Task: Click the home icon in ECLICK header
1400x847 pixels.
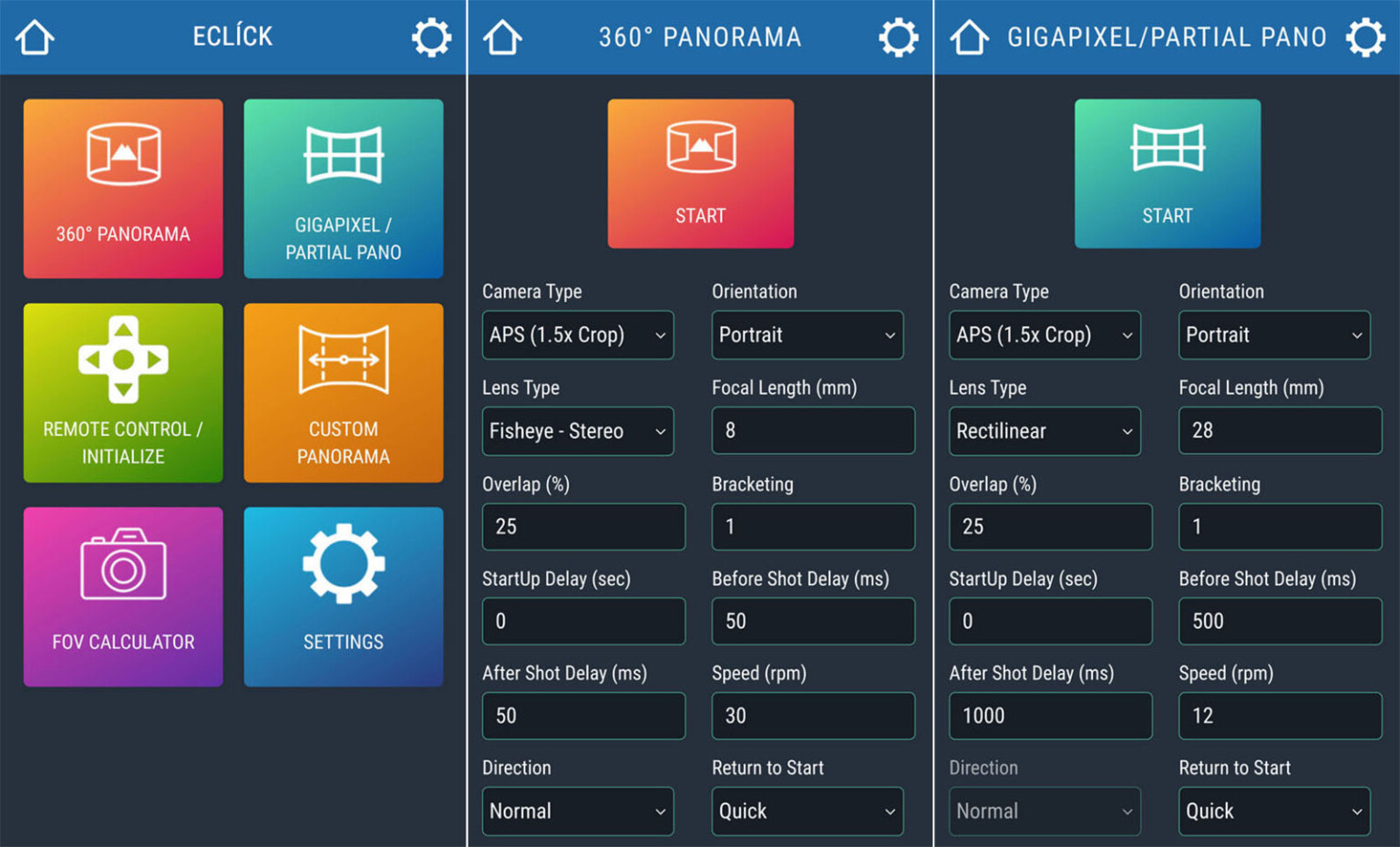Action: pos(36,37)
